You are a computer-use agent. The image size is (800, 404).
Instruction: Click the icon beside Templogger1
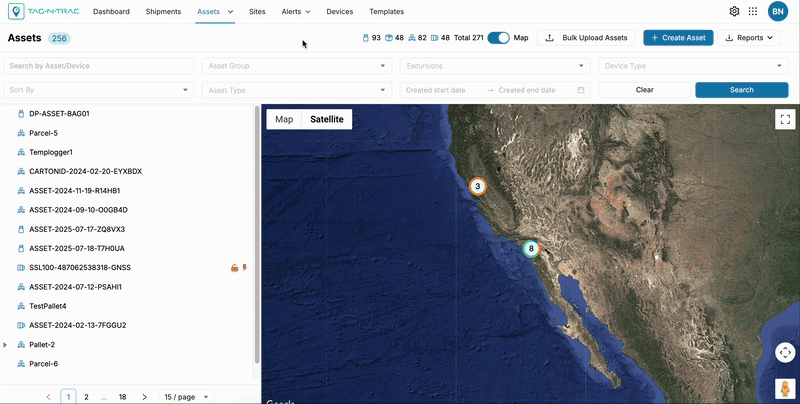point(21,153)
